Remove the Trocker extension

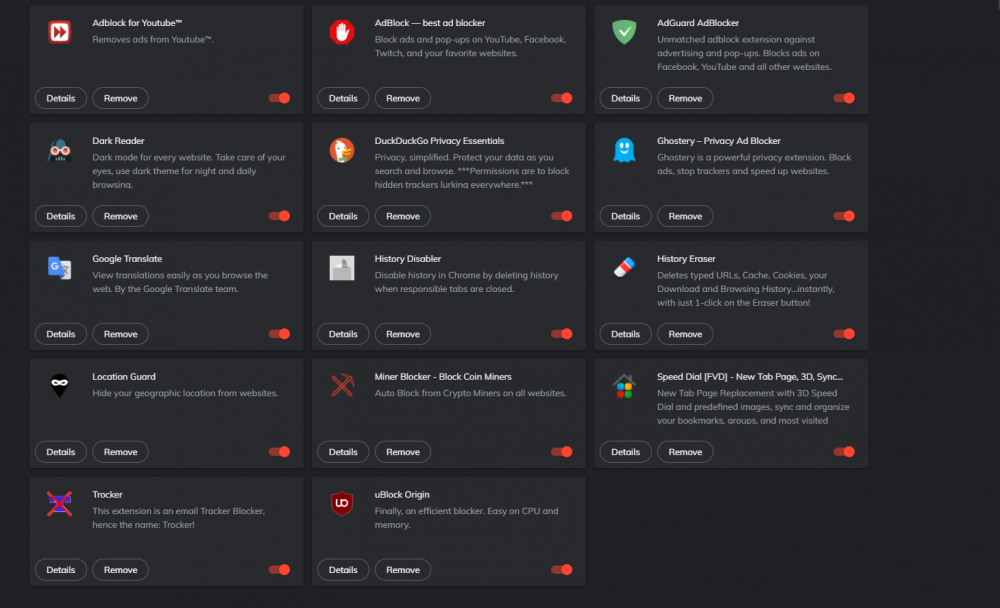120,569
